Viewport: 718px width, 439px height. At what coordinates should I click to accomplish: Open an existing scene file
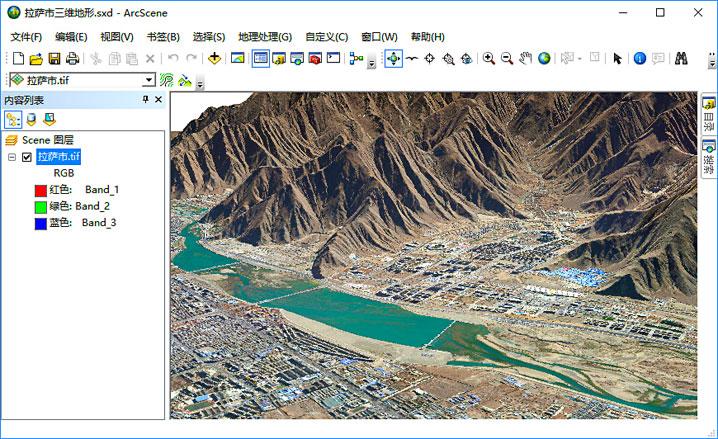coord(36,59)
